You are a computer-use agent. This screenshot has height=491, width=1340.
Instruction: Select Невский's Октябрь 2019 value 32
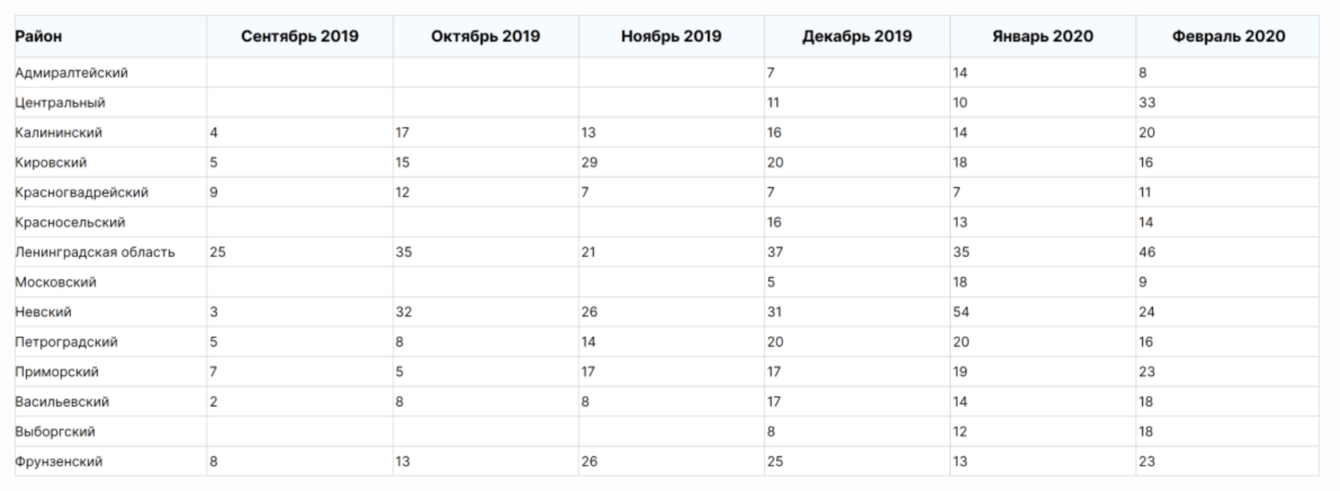(404, 312)
